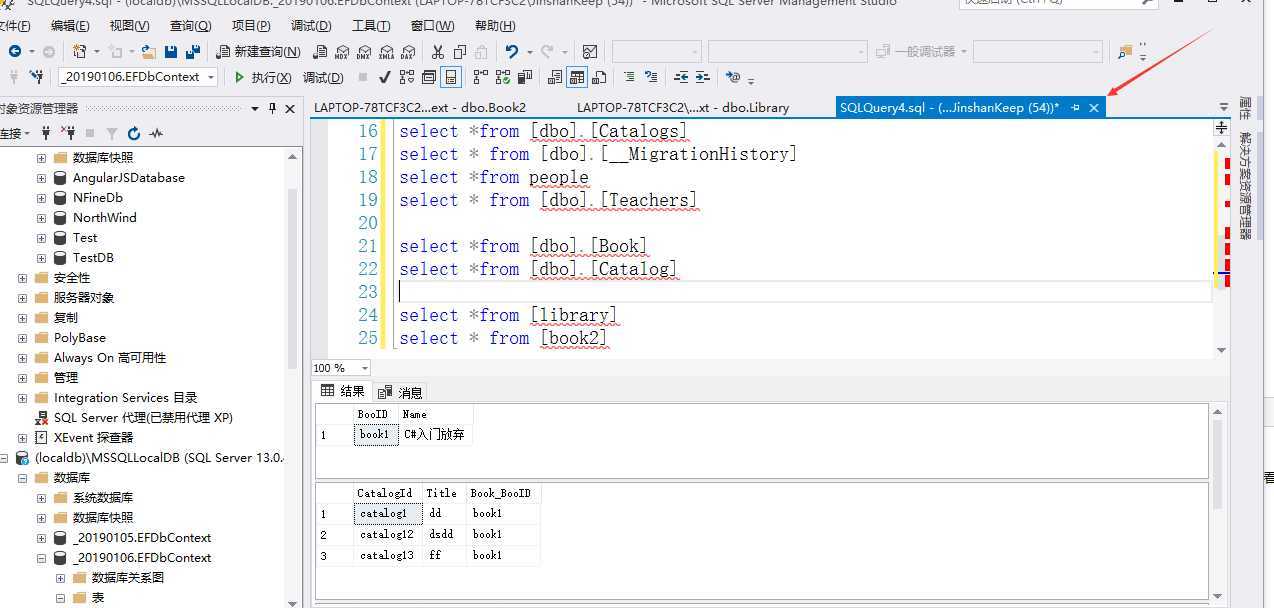The width and height of the screenshot is (1274, 608).
Task: Toggle pin on SQLQuery4.sql tab
Action: point(1075,108)
